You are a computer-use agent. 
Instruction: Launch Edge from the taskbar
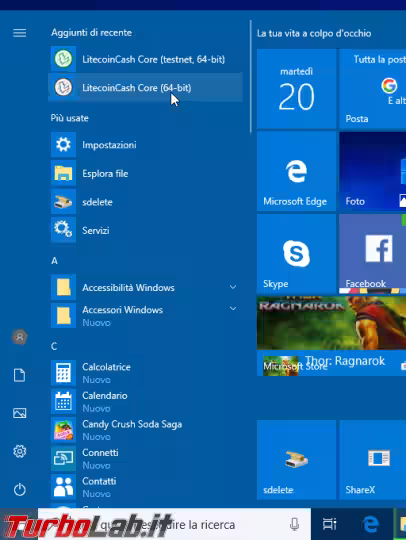(371, 525)
